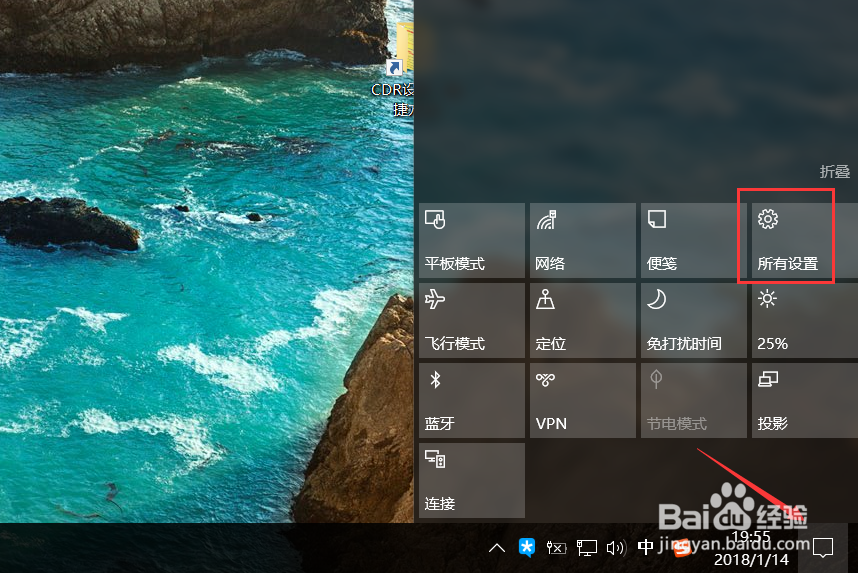
Task: Open the VPN quick action tile
Action: pyautogui.click(x=583, y=401)
